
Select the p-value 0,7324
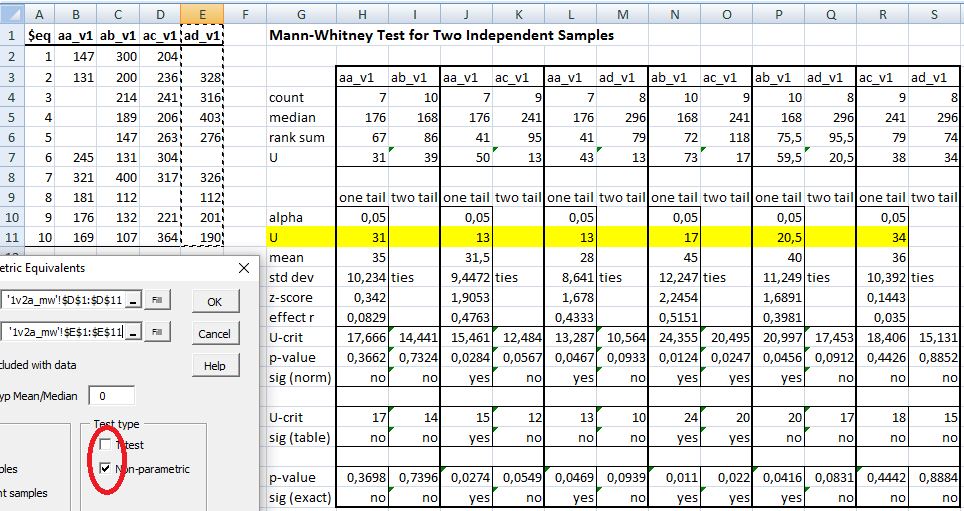414,357
